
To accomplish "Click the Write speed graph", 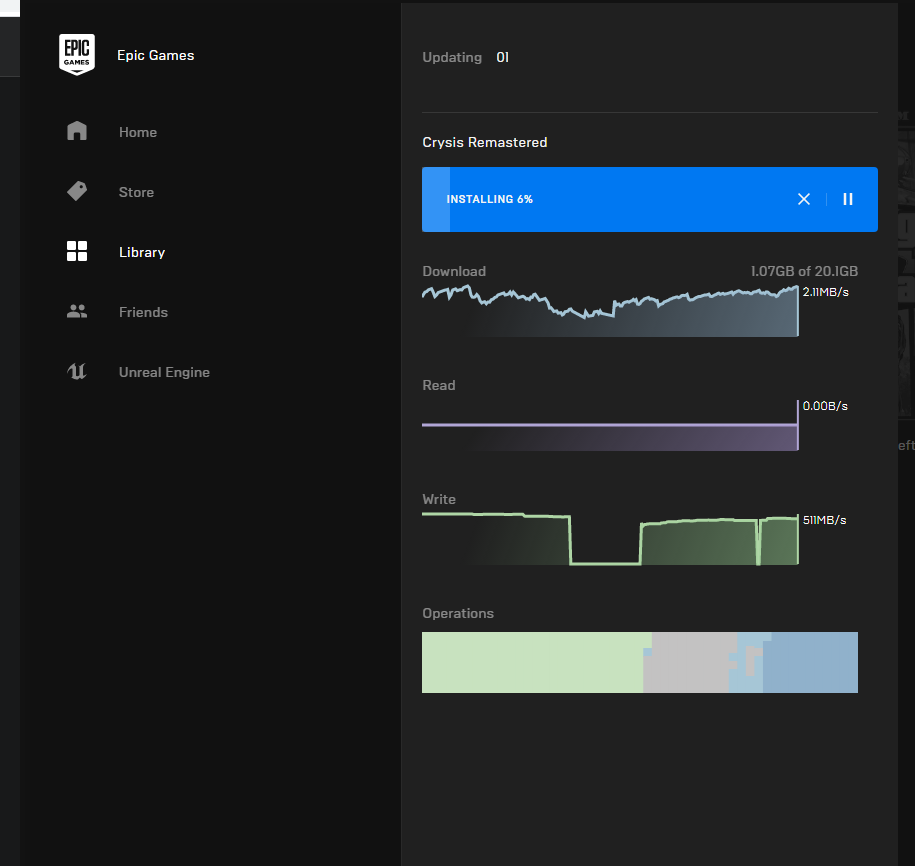I will [610, 539].
